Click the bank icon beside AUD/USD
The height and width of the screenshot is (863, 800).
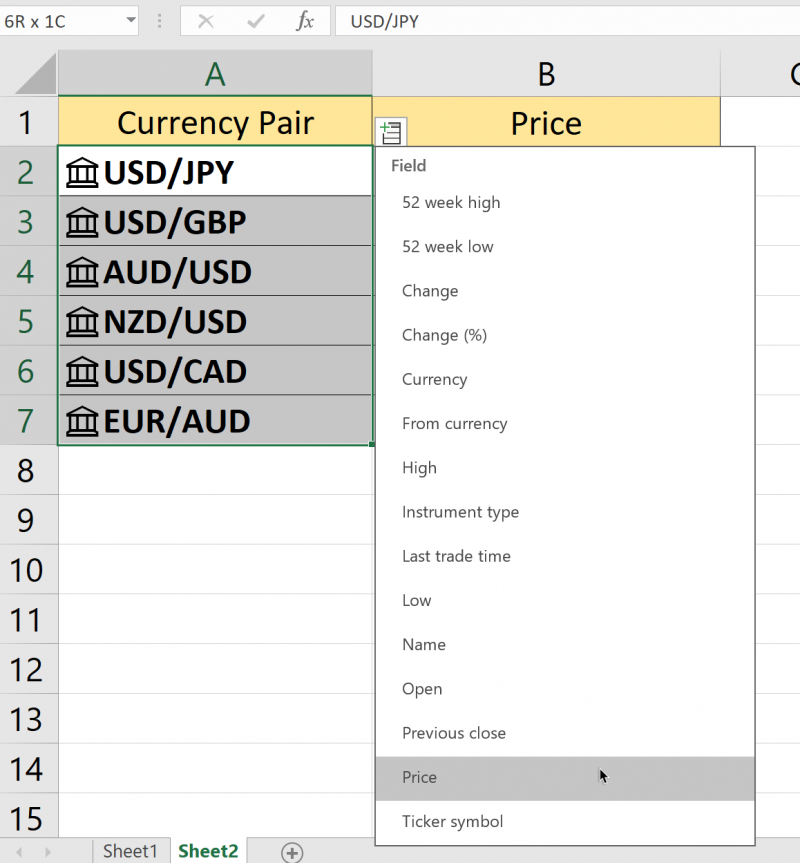81,271
